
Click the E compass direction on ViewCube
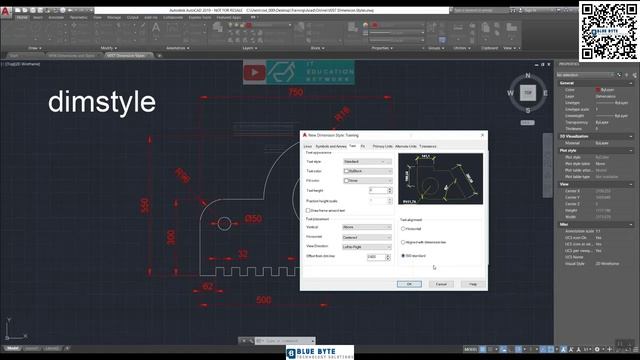pos(545,93)
